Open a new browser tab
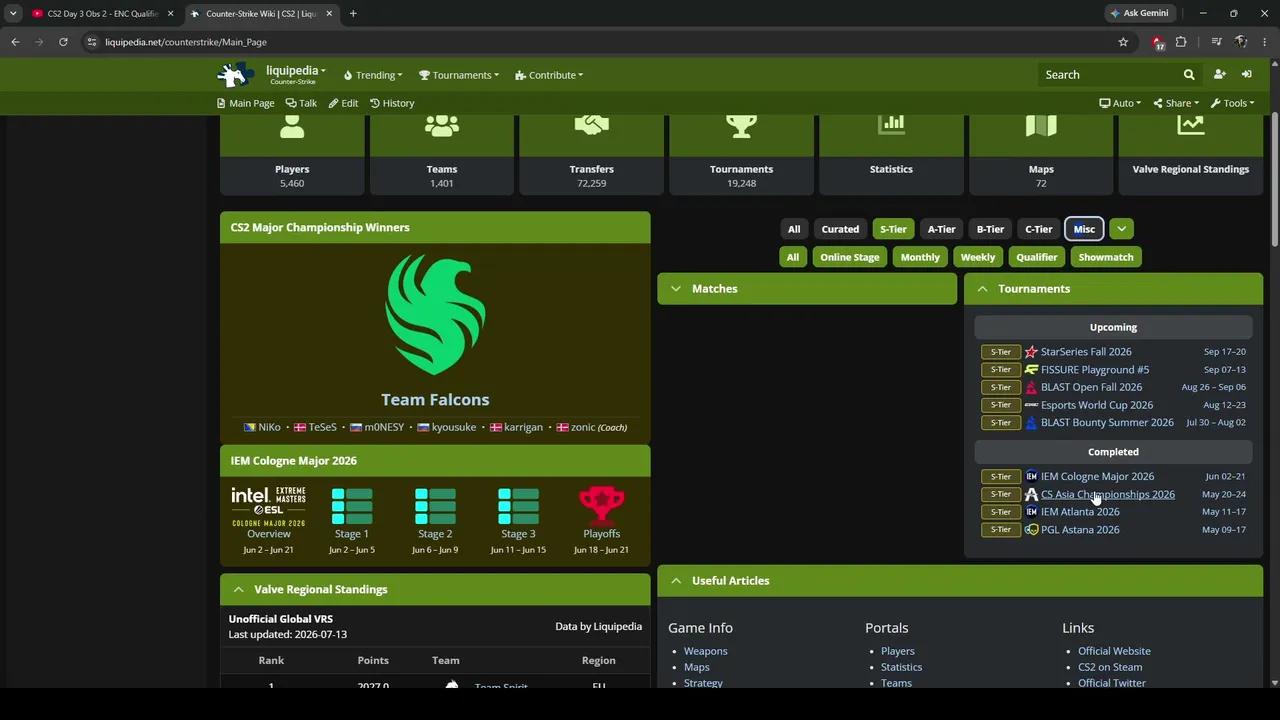The image size is (1280, 720). click(x=353, y=14)
